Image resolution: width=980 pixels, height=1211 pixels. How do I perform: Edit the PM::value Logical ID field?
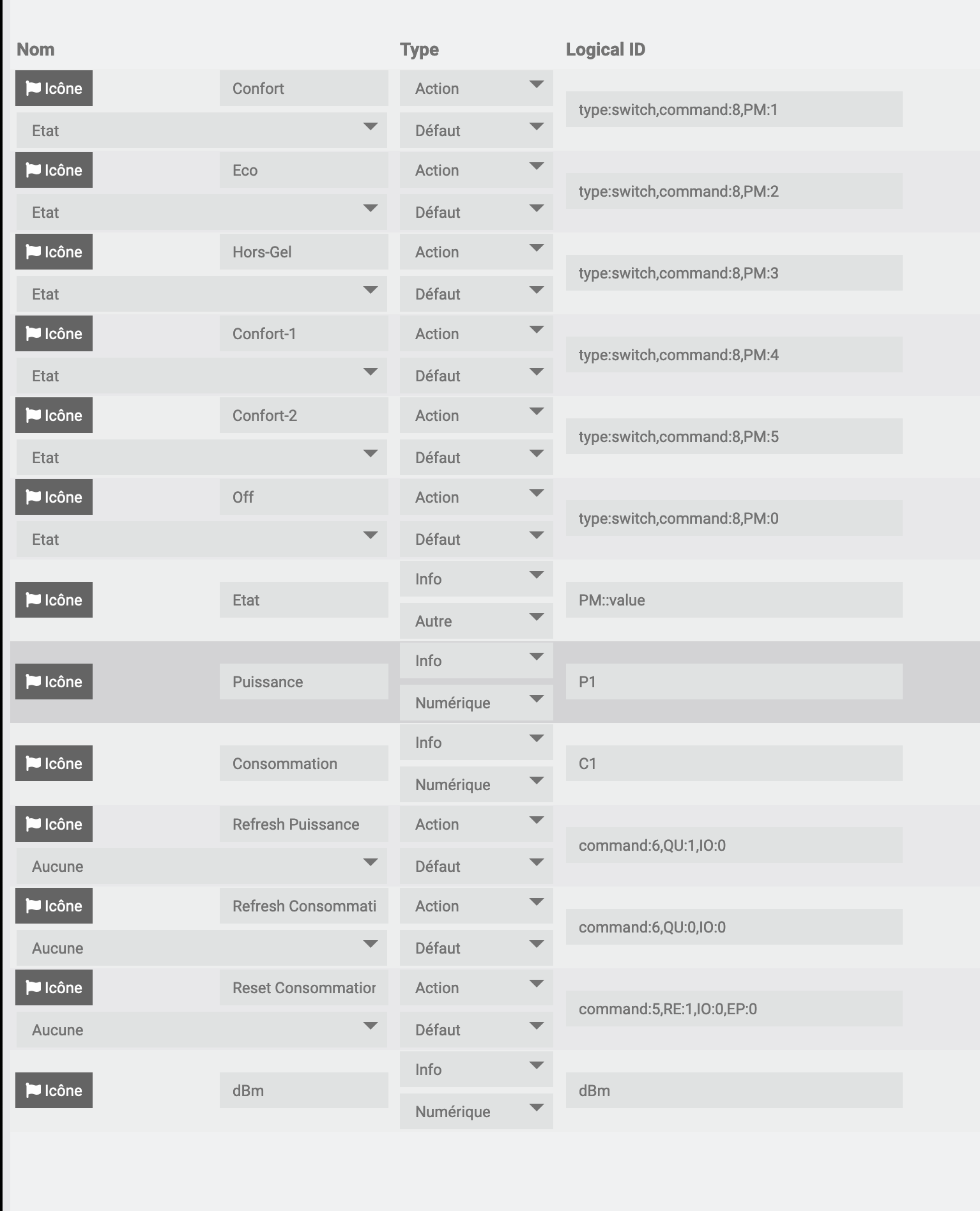click(733, 600)
